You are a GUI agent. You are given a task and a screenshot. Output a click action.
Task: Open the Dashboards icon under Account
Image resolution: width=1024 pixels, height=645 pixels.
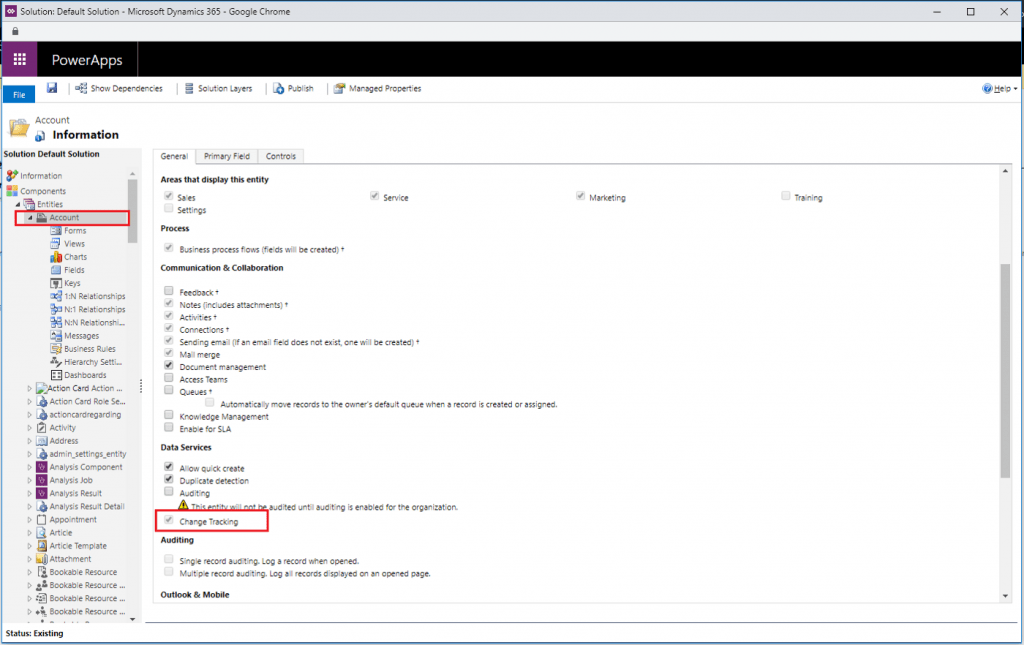coord(56,375)
